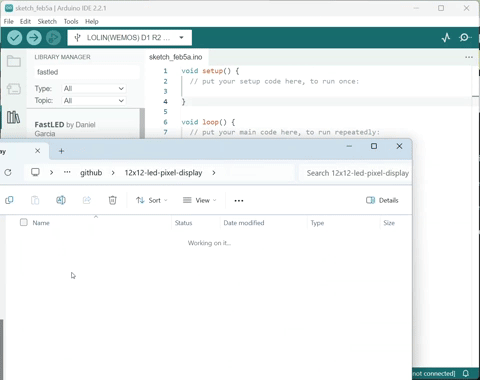Click the Verify checkmark button in Arduino IDE
Viewport: 480px width, 380px height.
[x=14, y=38]
